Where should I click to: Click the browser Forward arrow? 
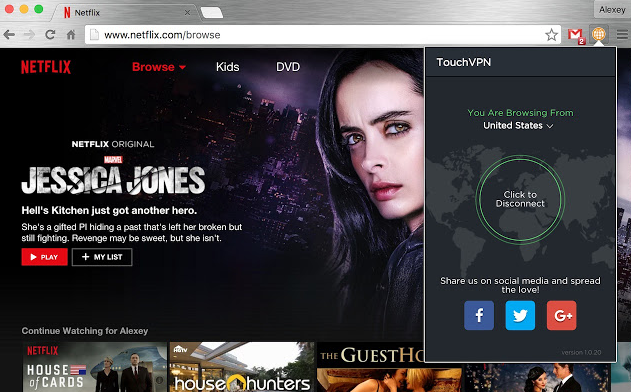point(29,35)
